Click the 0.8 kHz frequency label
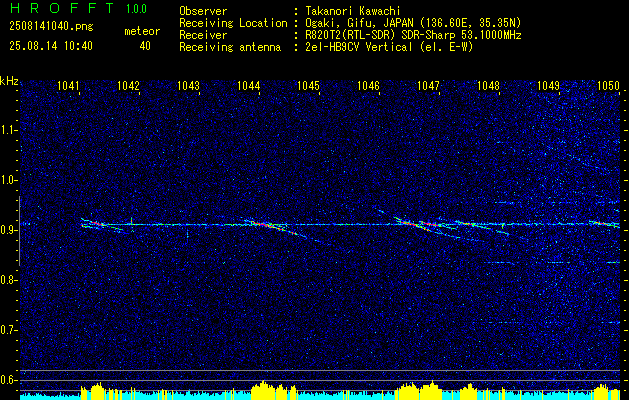 click(x=9, y=280)
